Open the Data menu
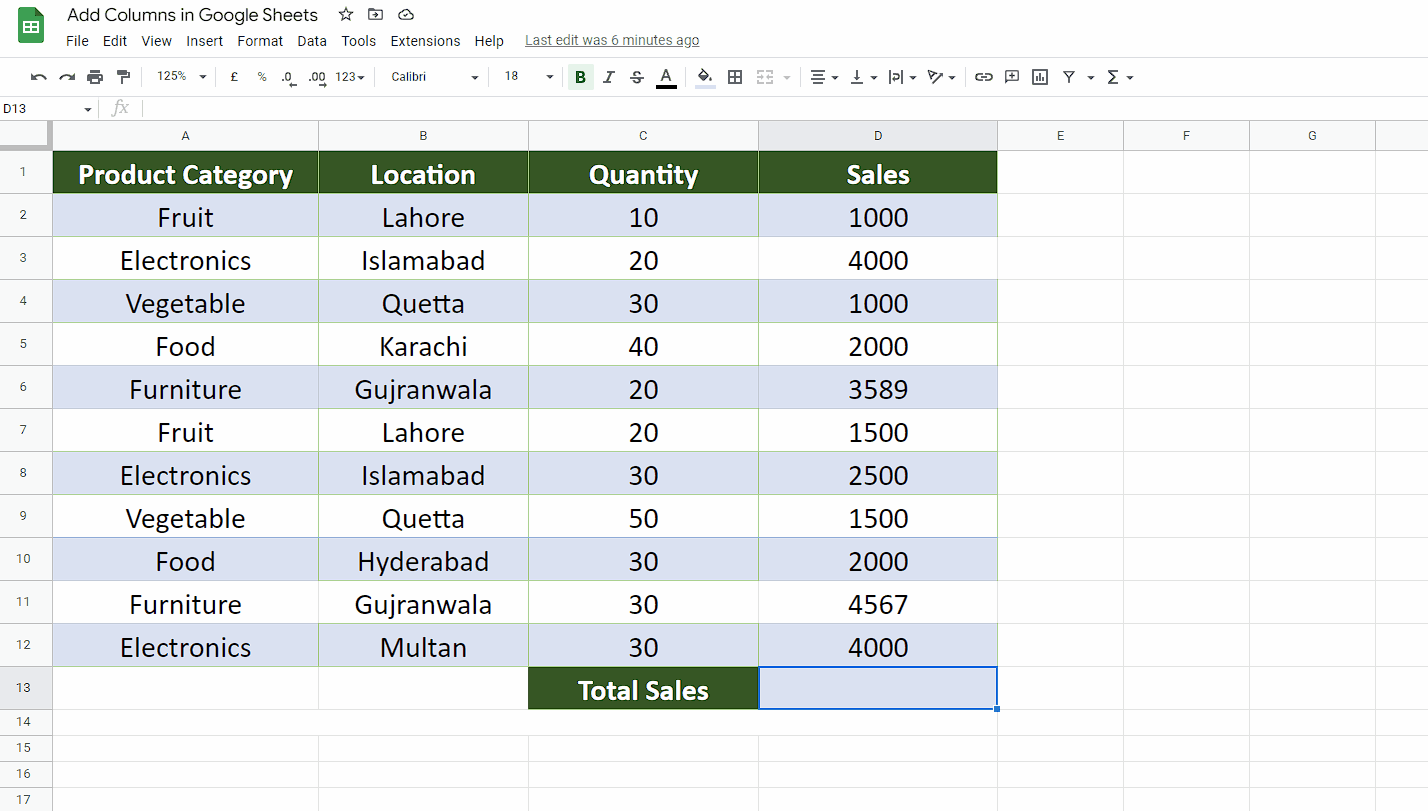 coord(311,41)
